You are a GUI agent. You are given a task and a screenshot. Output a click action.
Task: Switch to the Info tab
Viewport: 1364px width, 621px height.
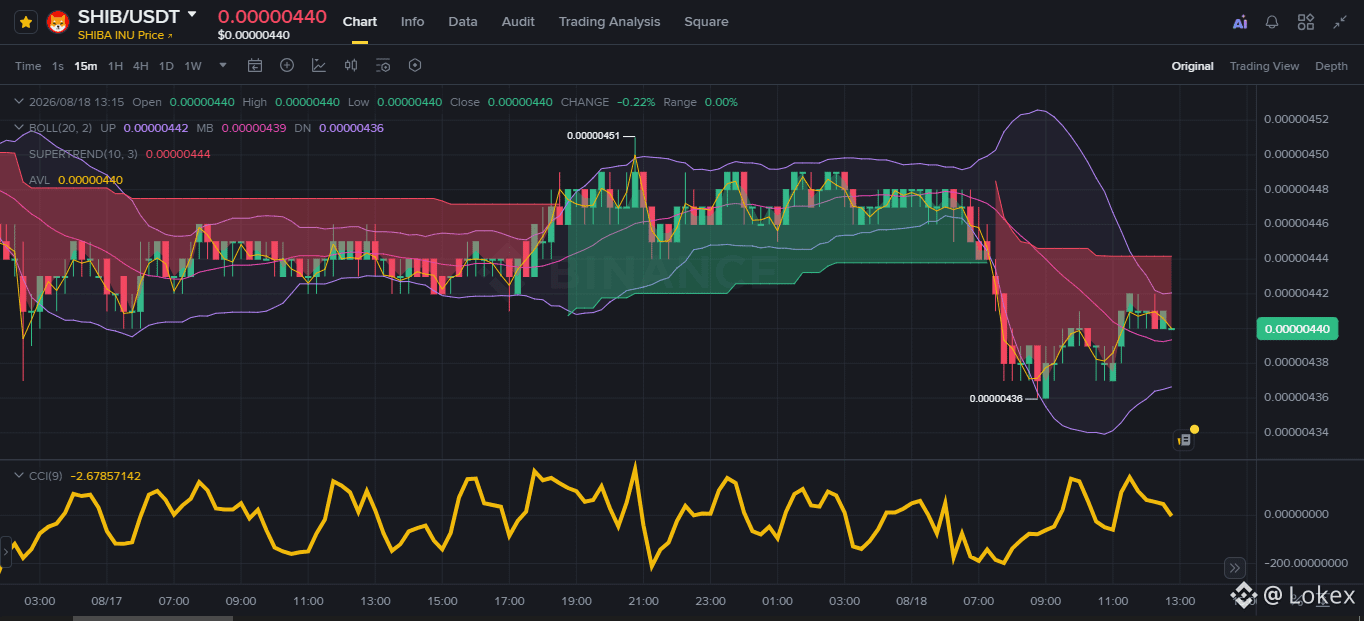click(x=412, y=22)
